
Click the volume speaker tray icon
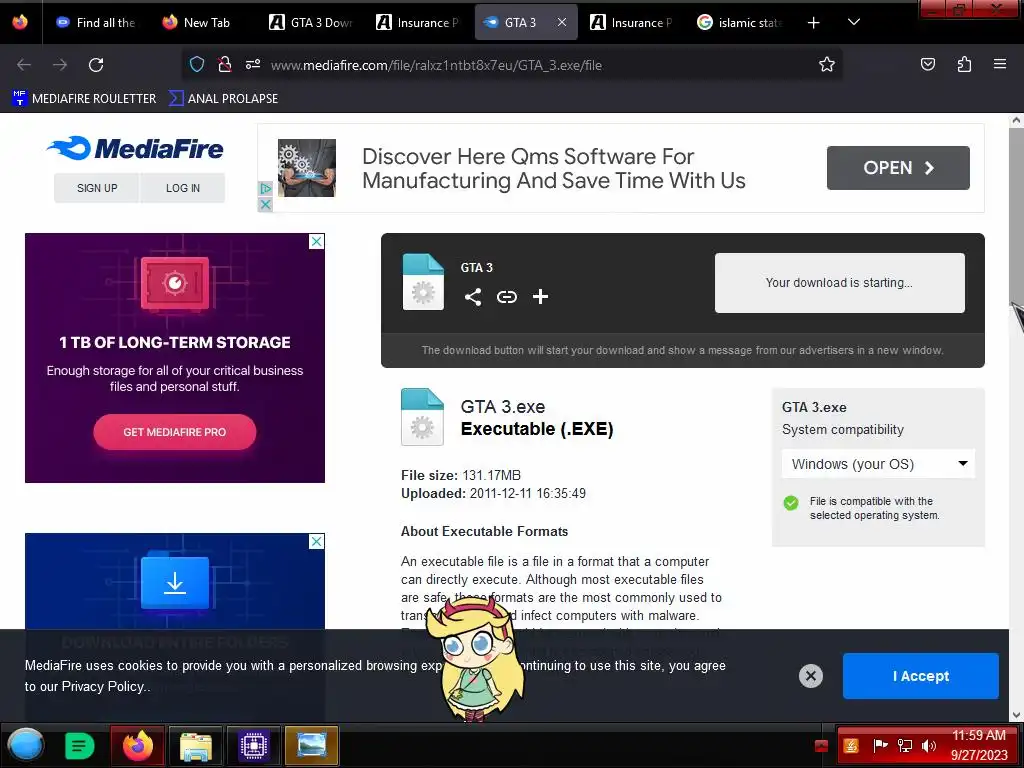click(x=929, y=745)
